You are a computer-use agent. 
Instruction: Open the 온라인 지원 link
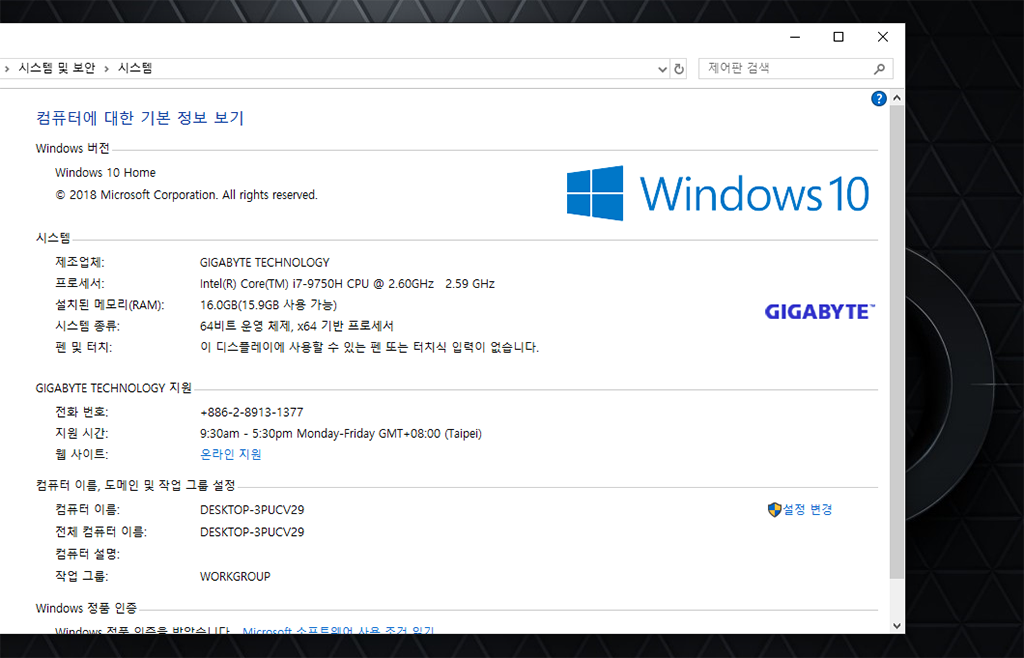click(x=231, y=454)
